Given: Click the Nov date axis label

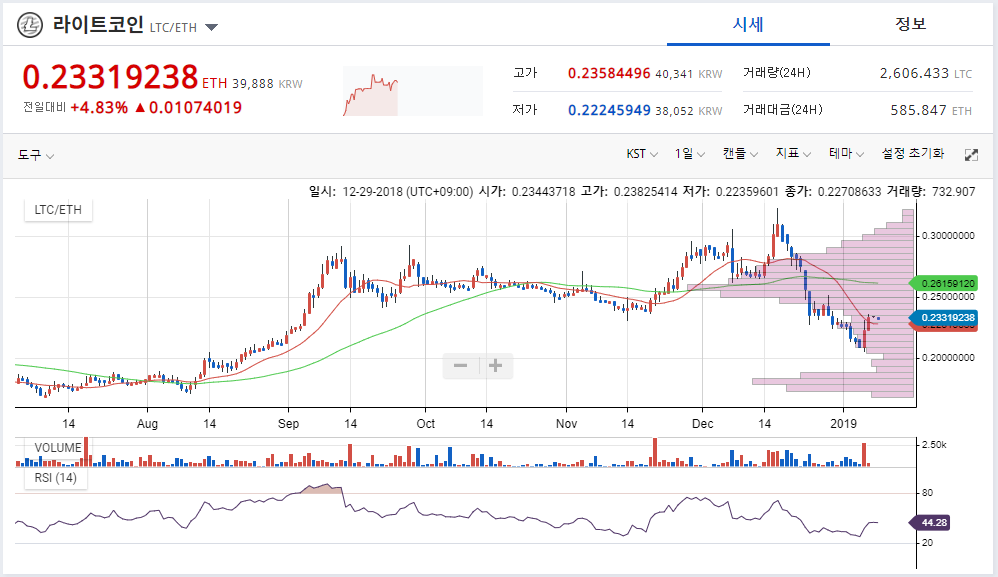Looking at the screenshot, I should click(566, 424).
